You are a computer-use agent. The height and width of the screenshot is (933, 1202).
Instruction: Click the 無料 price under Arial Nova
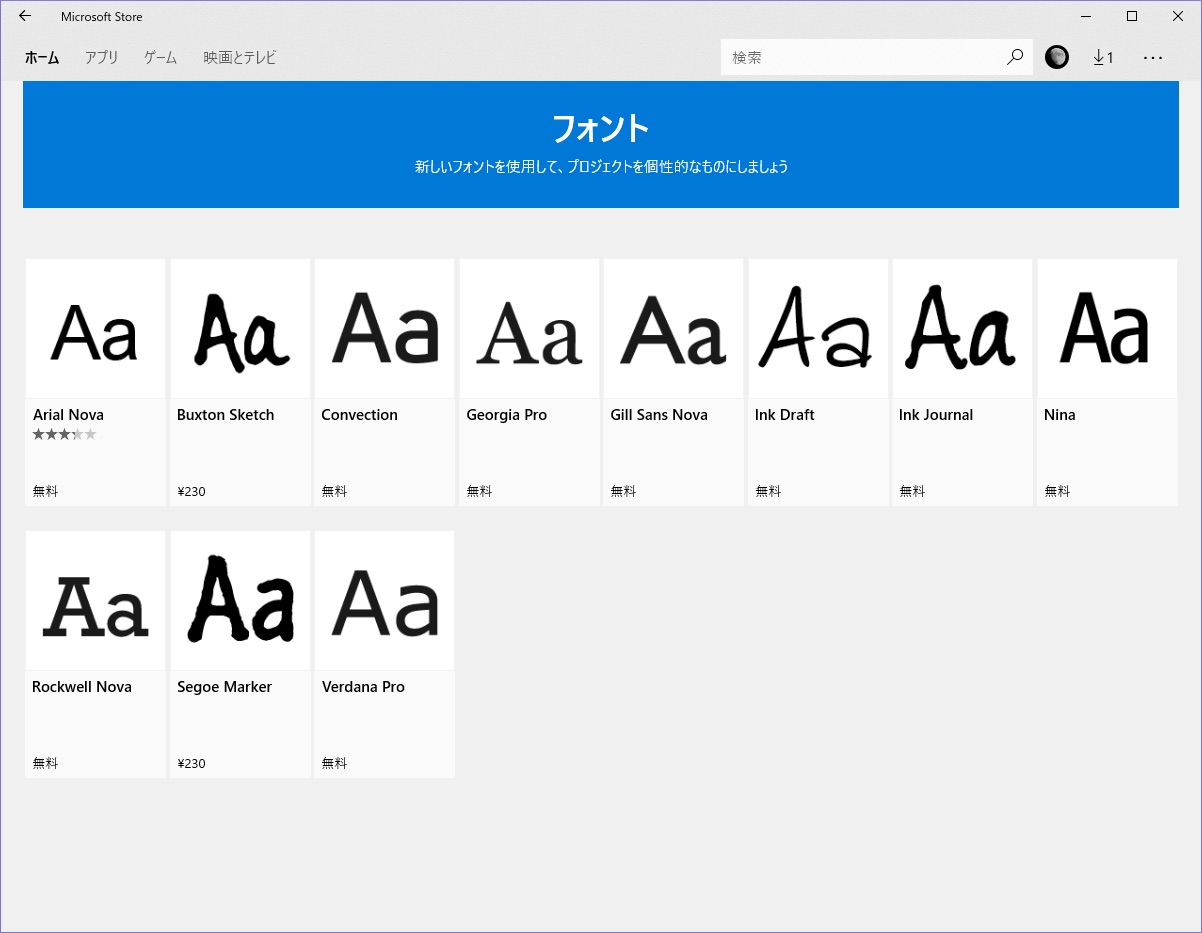[46, 491]
